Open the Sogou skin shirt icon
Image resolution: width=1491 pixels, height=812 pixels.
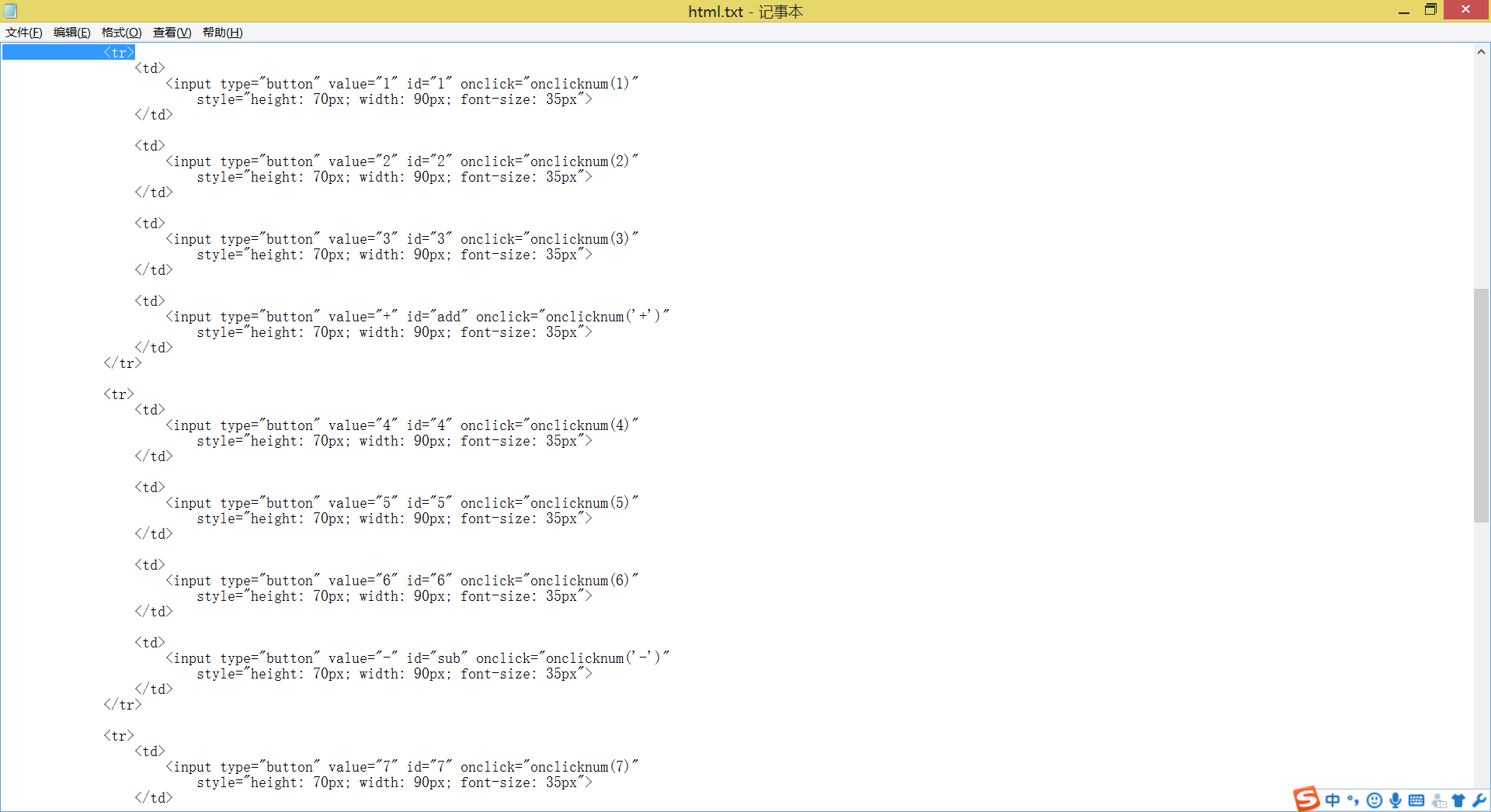pos(1458,800)
